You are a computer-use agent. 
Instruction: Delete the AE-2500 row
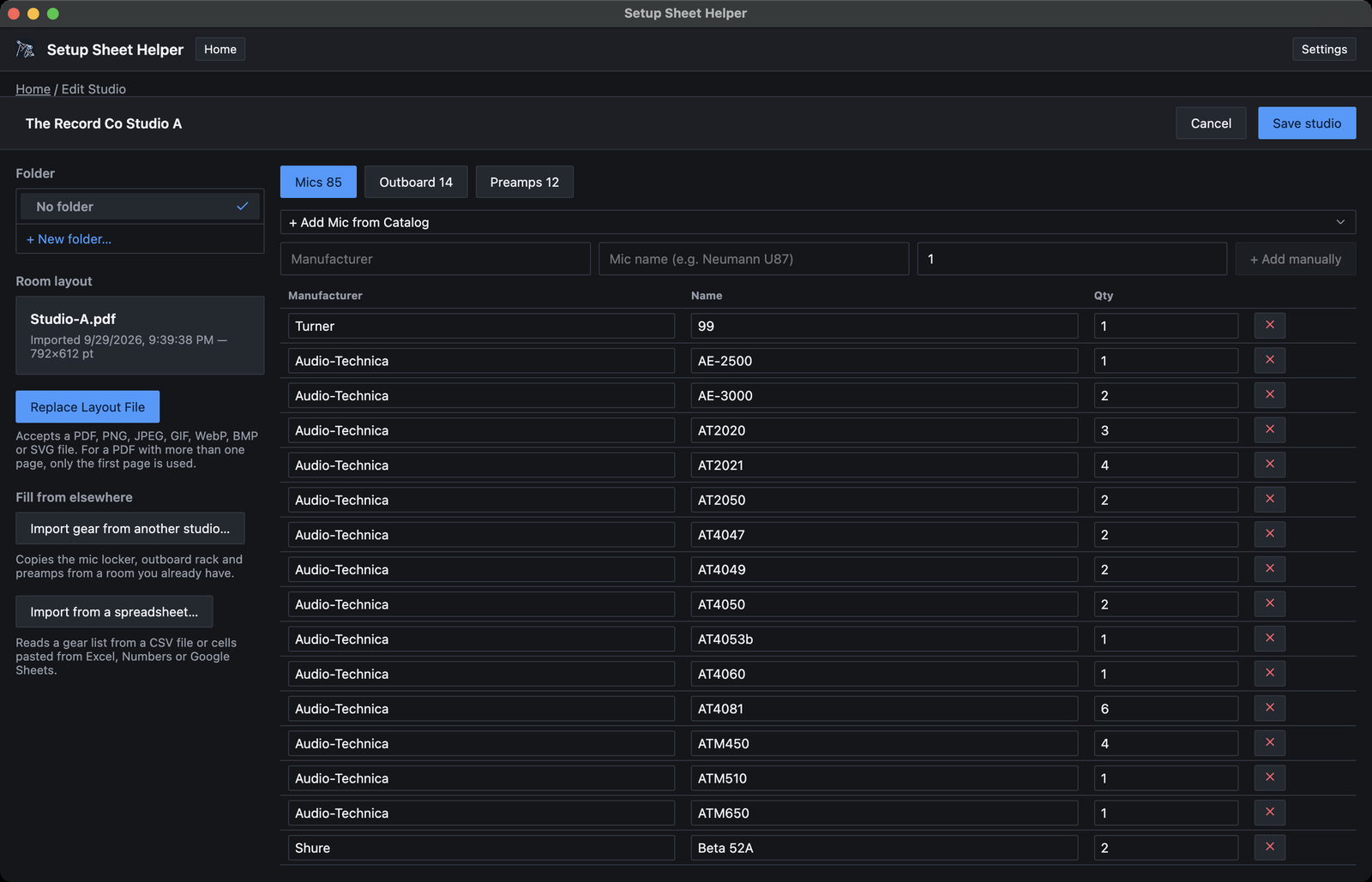[x=1269, y=360]
